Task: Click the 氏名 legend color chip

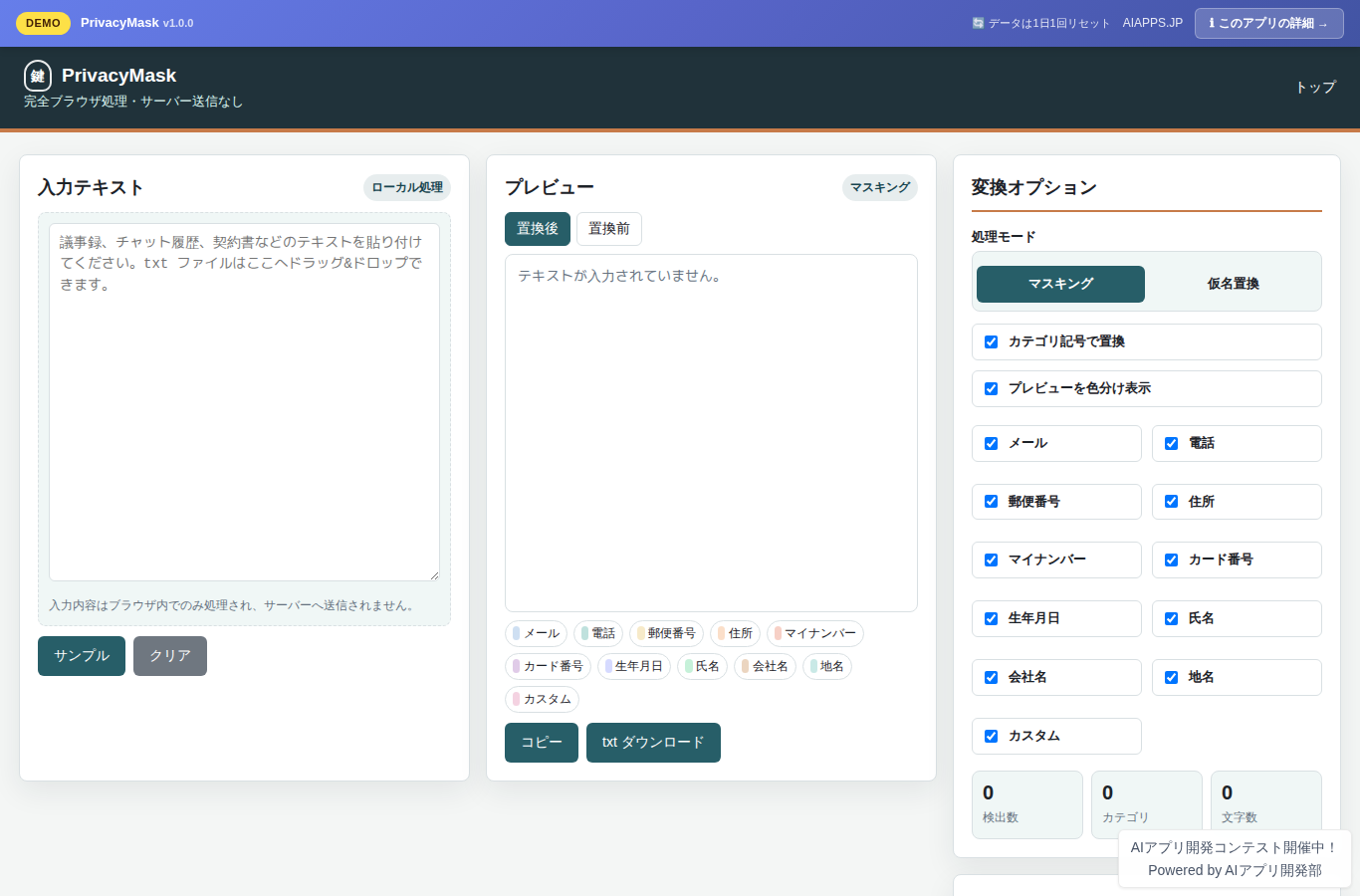Action: click(x=702, y=666)
